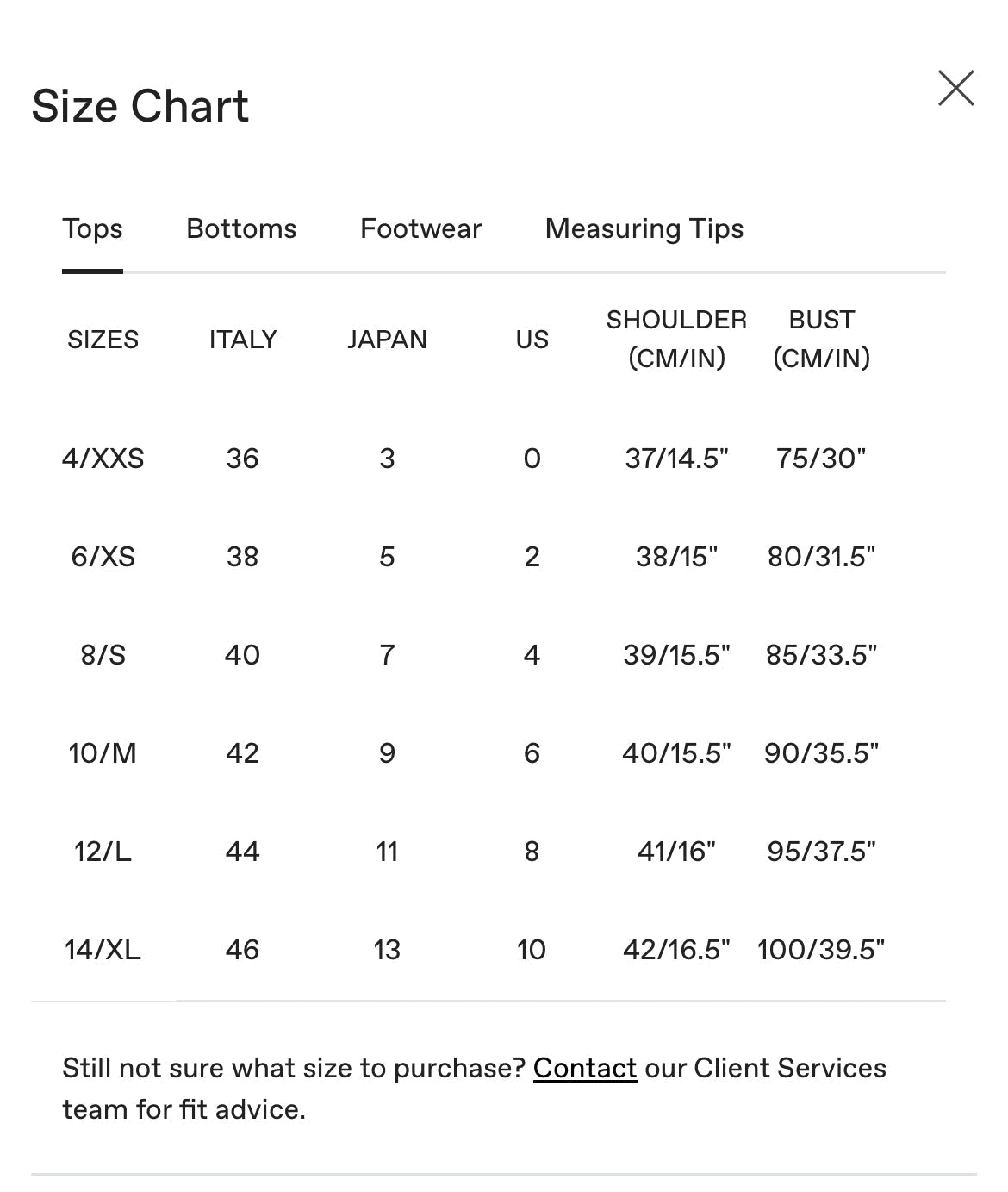Follow the Contact link for fit advice
The height and width of the screenshot is (1192, 1008).
[584, 1068]
